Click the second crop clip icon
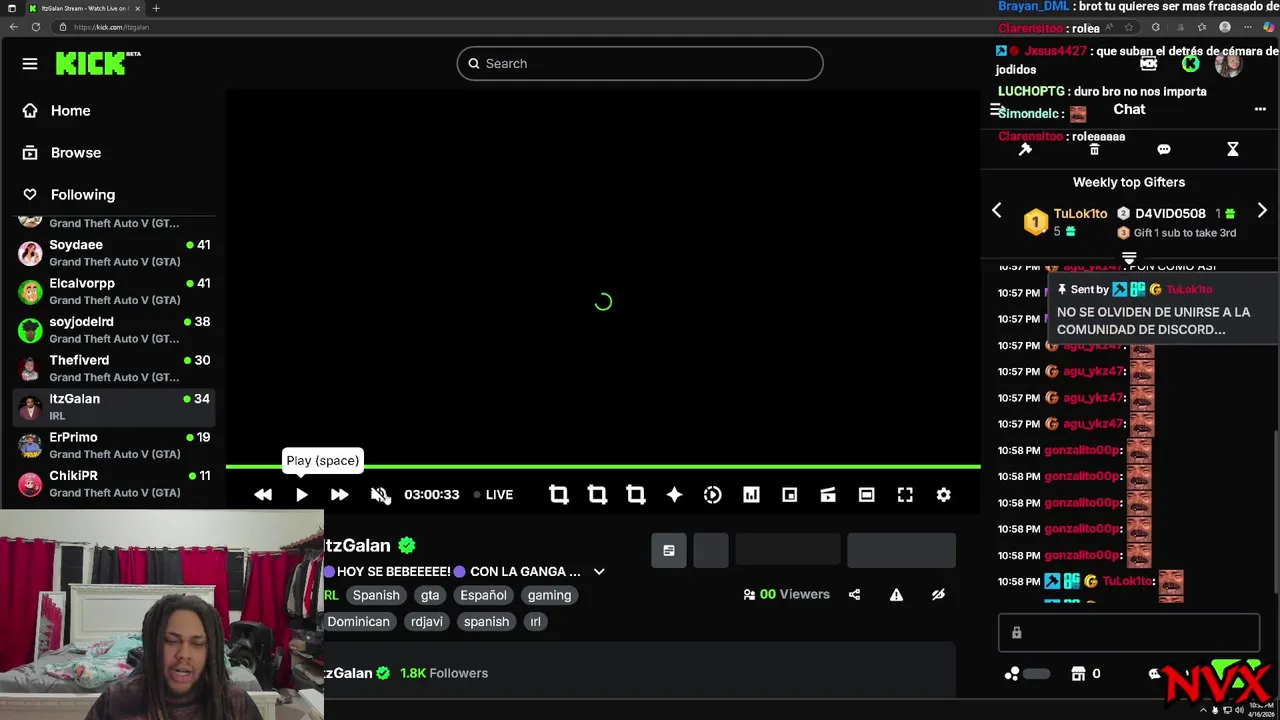The height and width of the screenshot is (720, 1280). click(597, 495)
